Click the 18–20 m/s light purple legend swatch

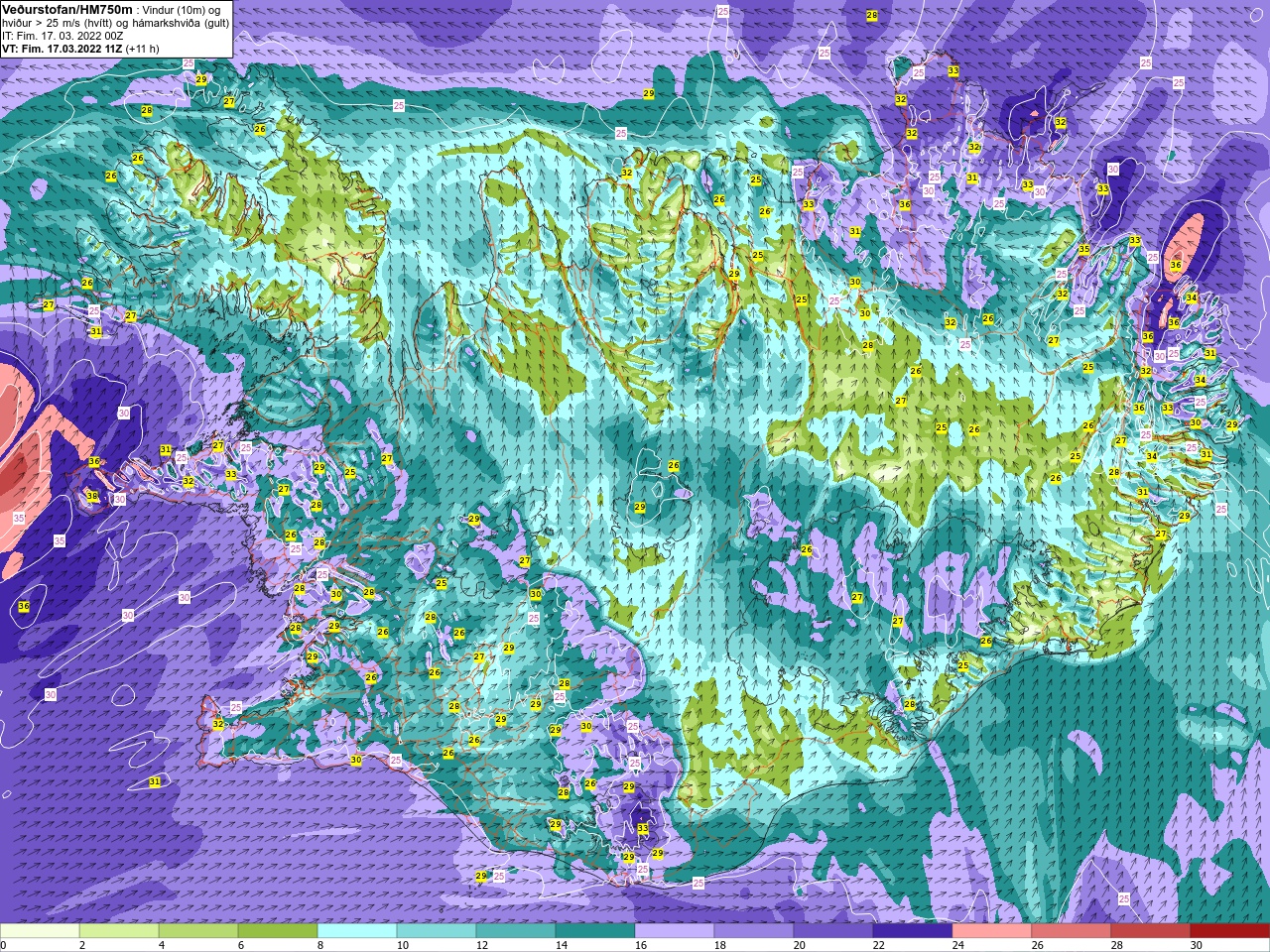tap(754, 931)
